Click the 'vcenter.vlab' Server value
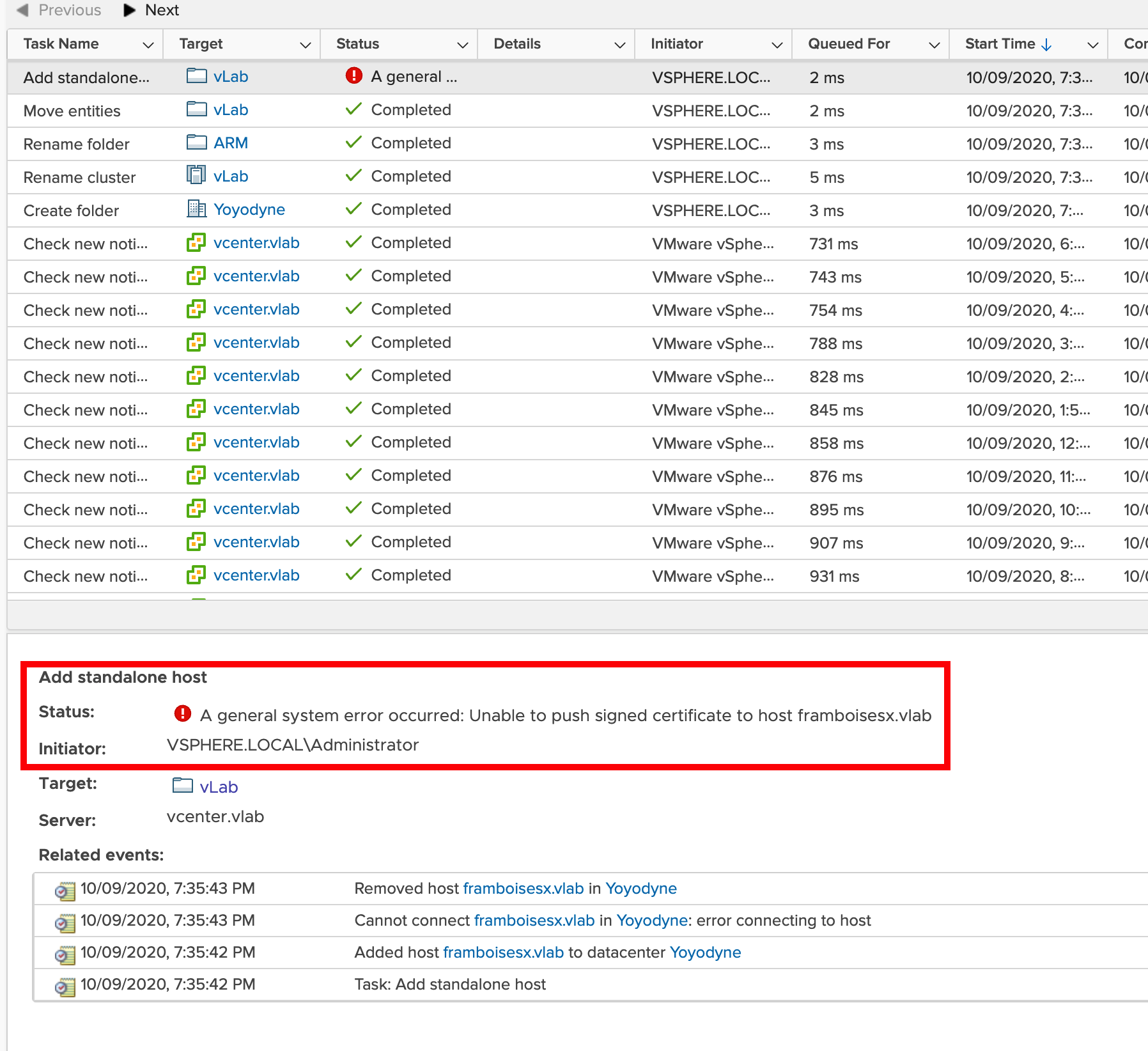This screenshot has height=1051, width=1148. 215,816
